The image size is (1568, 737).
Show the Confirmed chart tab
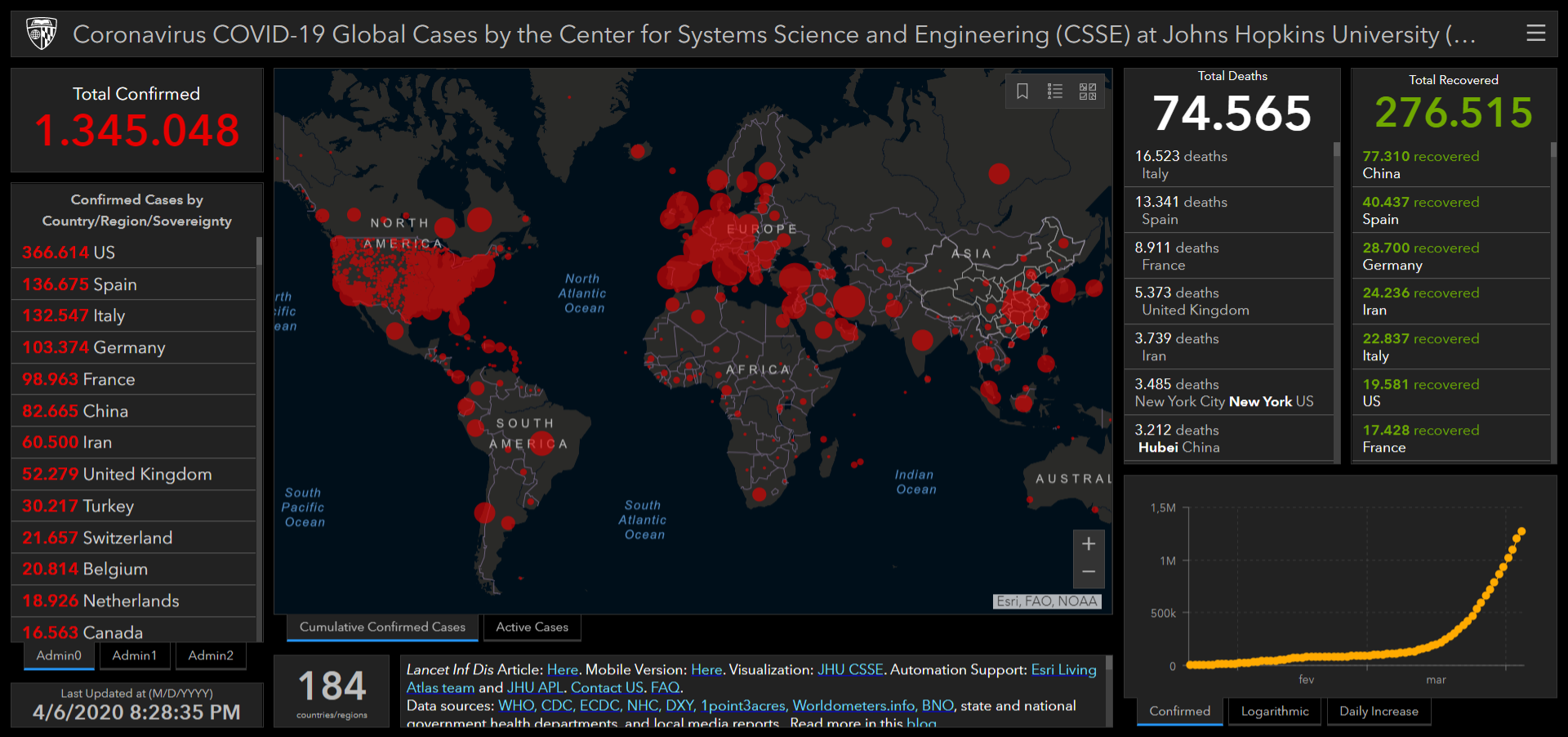click(1180, 711)
